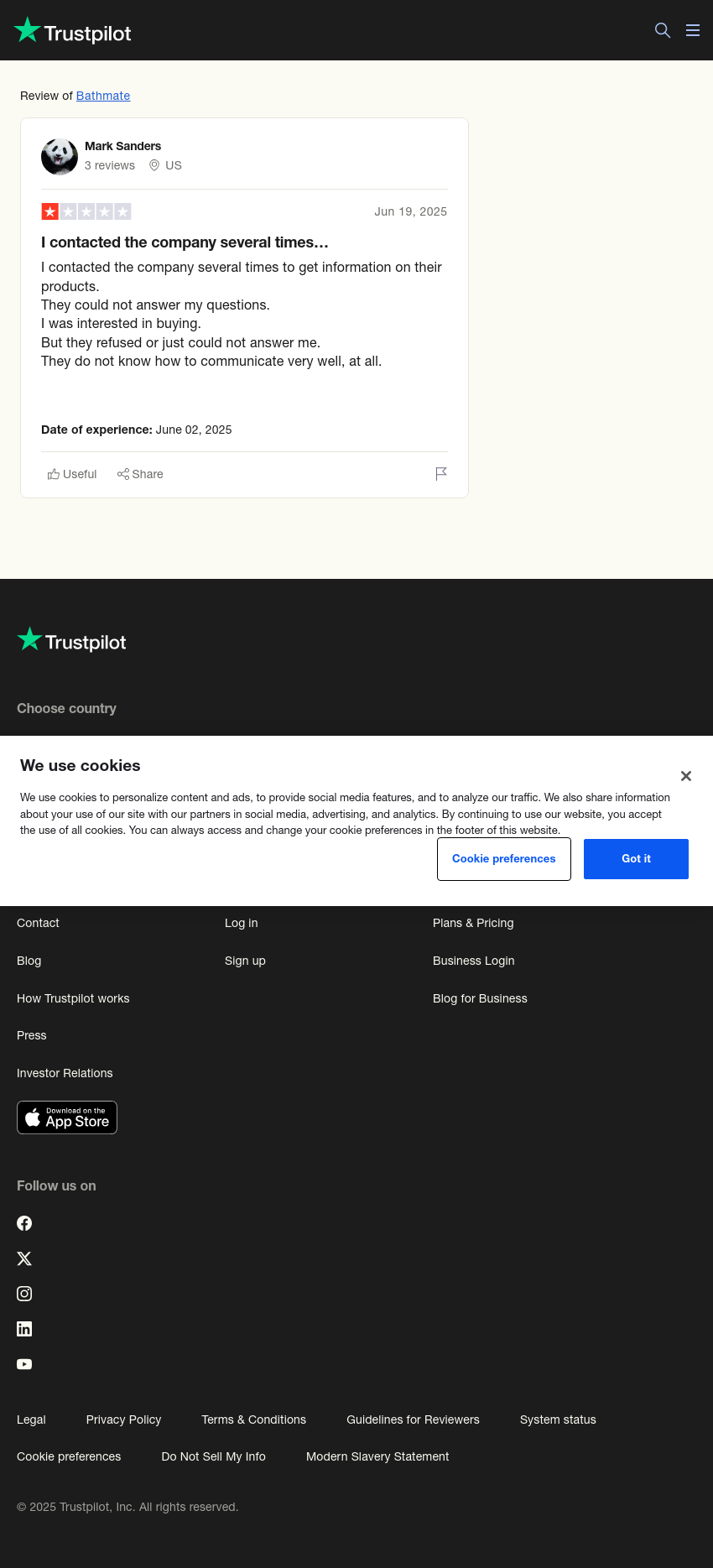Image resolution: width=713 pixels, height=1568 pixels.
Task: Click the review date Jun 19, 2025
Action: [x=410, y=211]
